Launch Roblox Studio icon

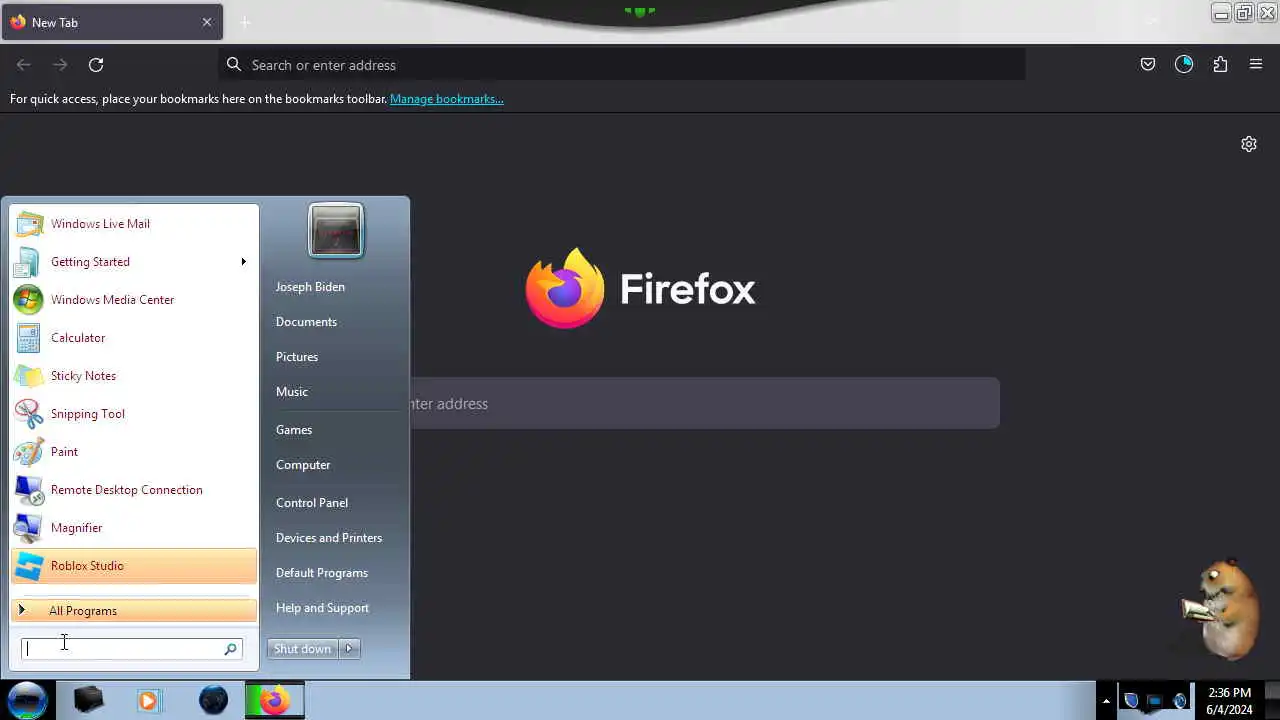click(x=29, y=566)
